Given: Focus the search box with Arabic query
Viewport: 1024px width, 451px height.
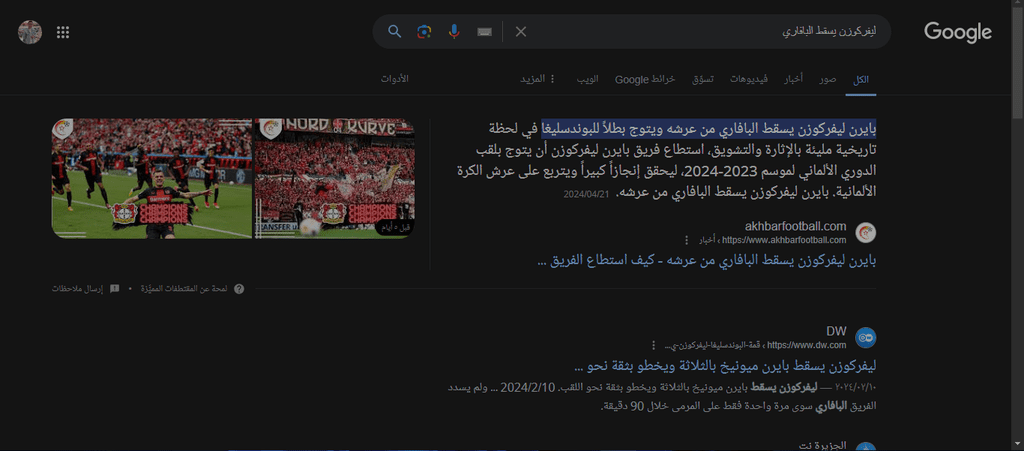Looking at the screenshot, I should pos(705,31).
